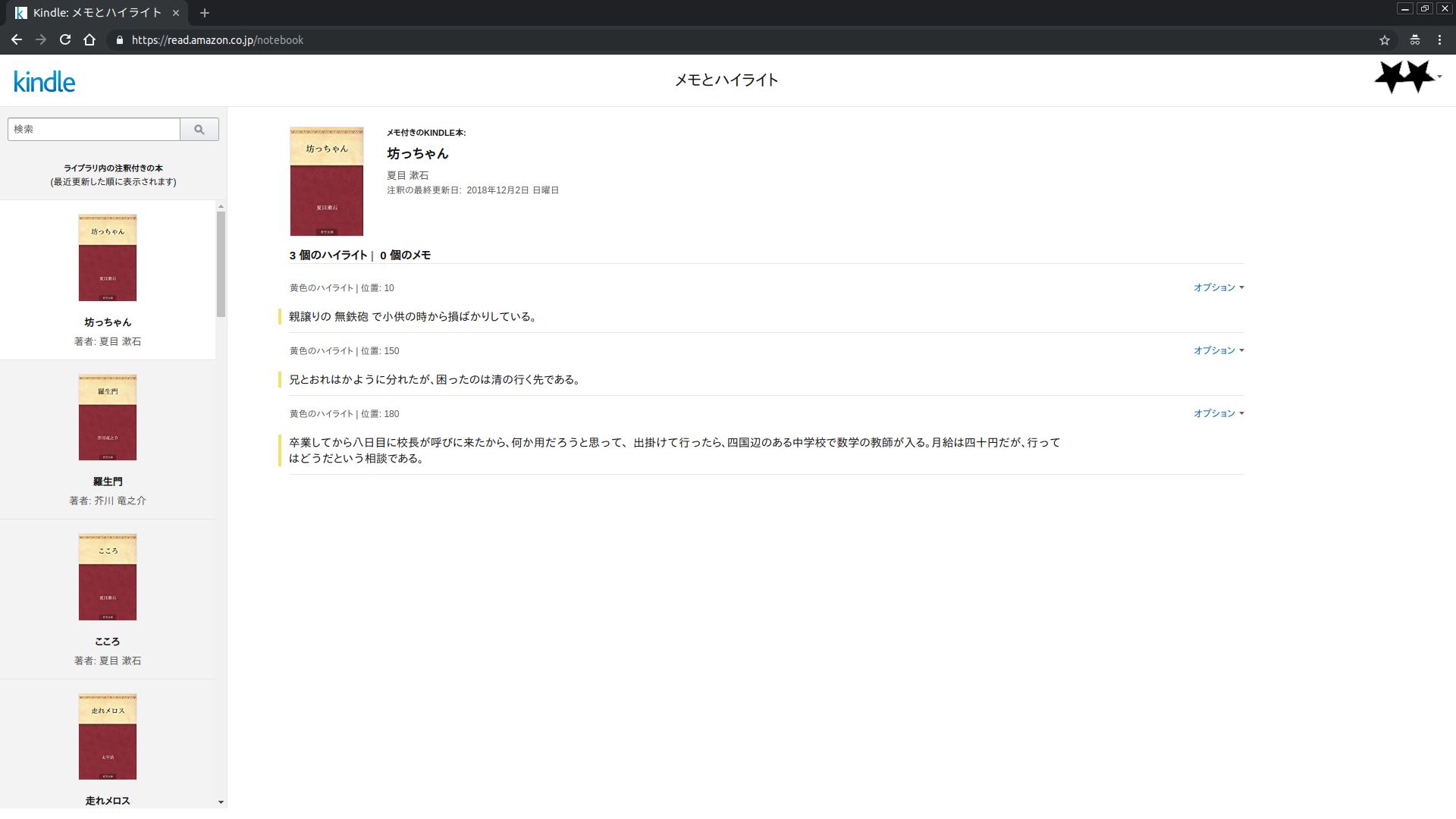Reload the page
1456x819 pixels.
point(65,40)
